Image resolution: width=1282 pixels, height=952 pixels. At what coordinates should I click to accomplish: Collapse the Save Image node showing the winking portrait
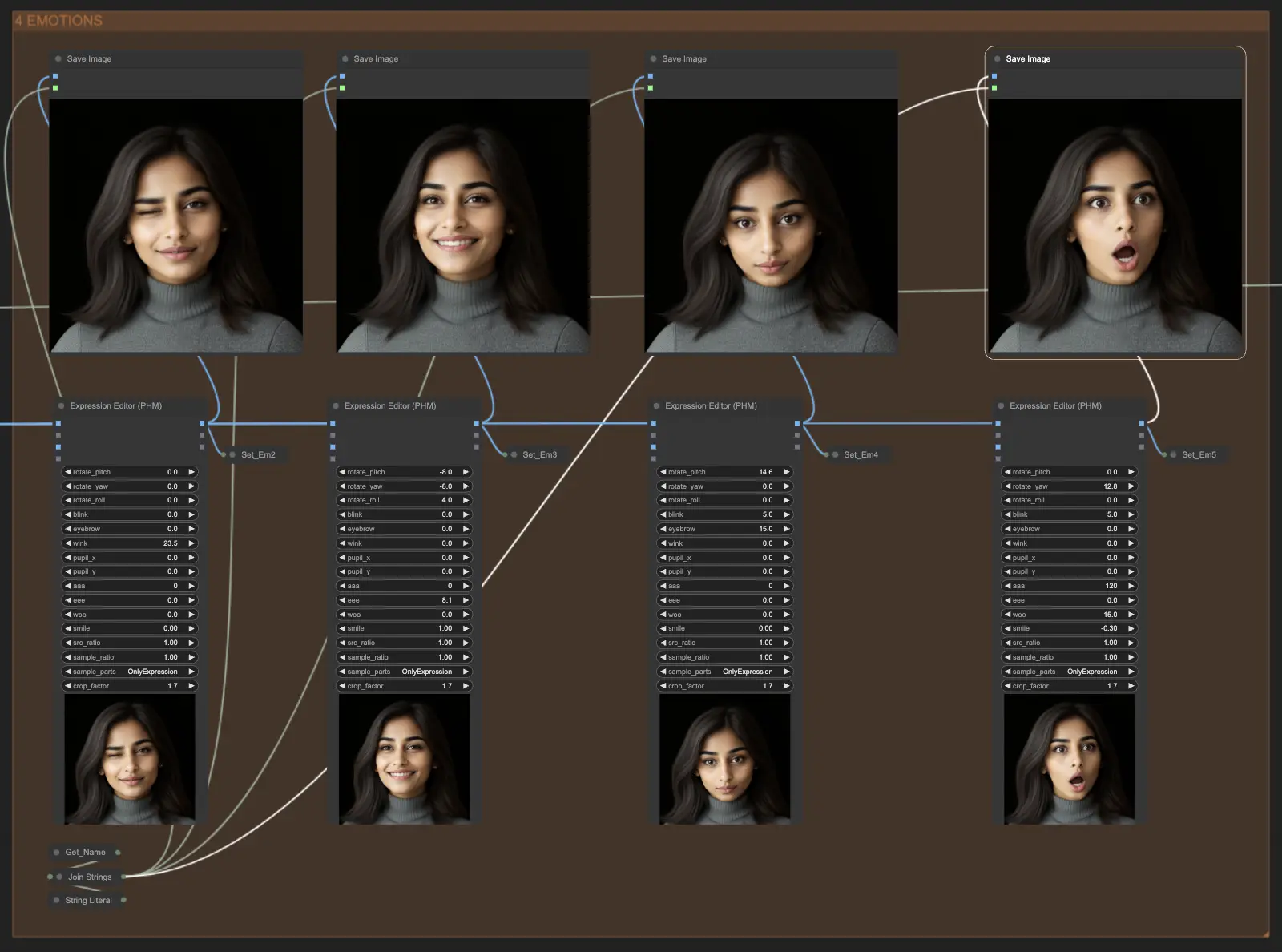58,59
